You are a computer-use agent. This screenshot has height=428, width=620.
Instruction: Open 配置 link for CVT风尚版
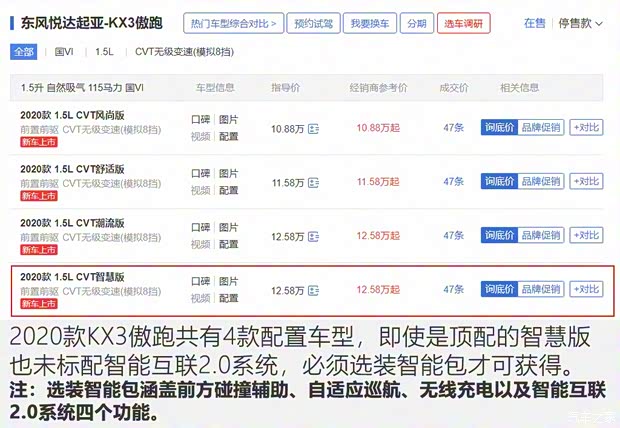[x=229, y=136]
